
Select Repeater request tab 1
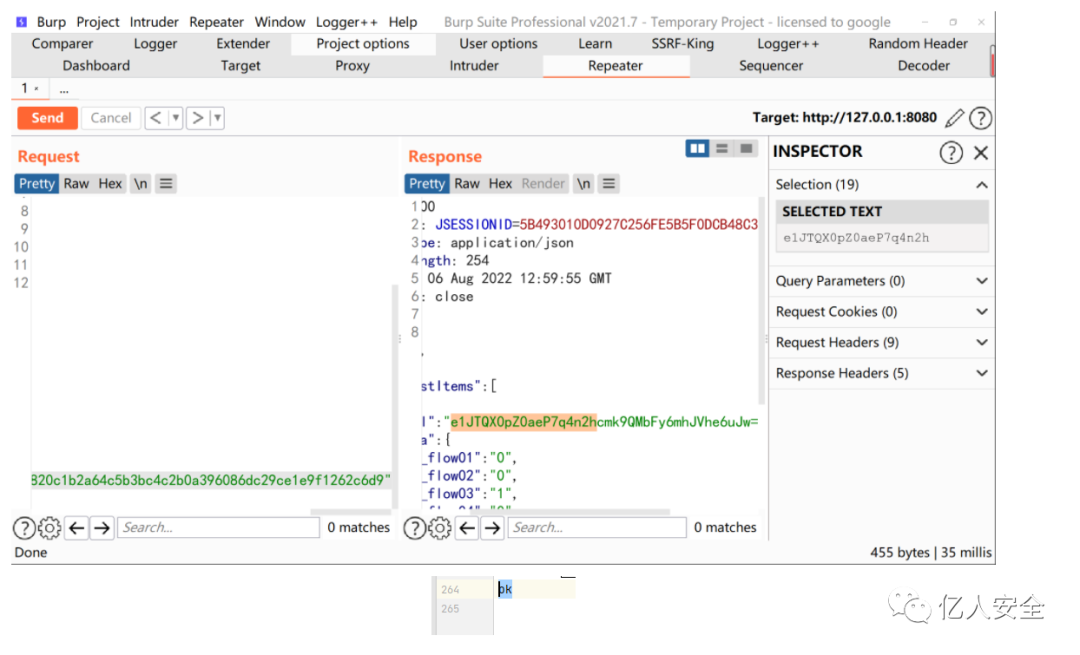pyautogui.click(x=28, y=89)
